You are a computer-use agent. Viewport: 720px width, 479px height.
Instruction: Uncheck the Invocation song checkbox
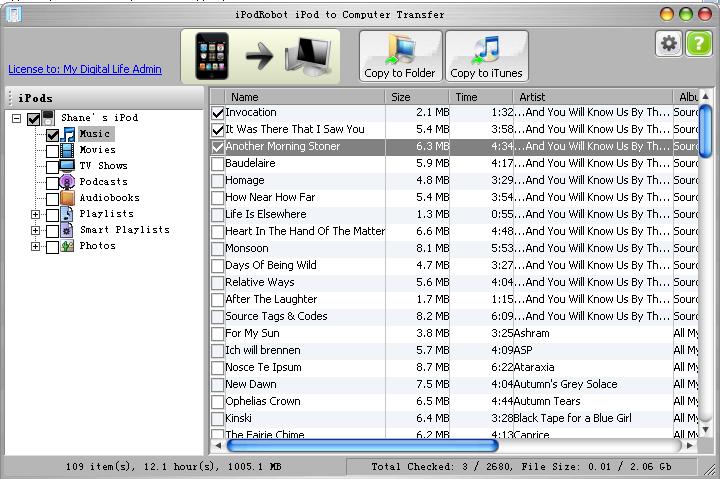tap(218, 113)
